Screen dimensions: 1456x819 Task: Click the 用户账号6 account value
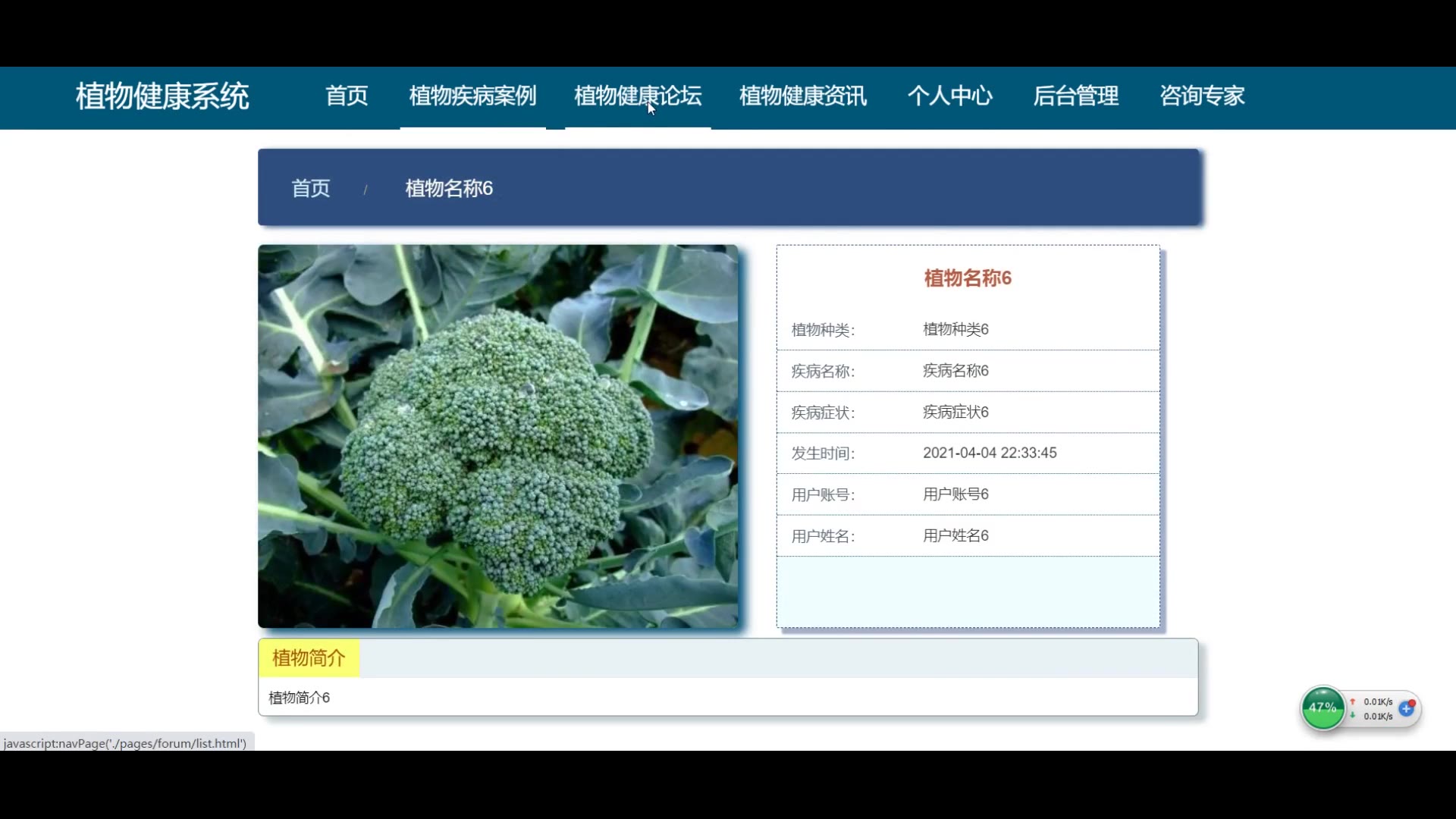[x=955, y=494]
